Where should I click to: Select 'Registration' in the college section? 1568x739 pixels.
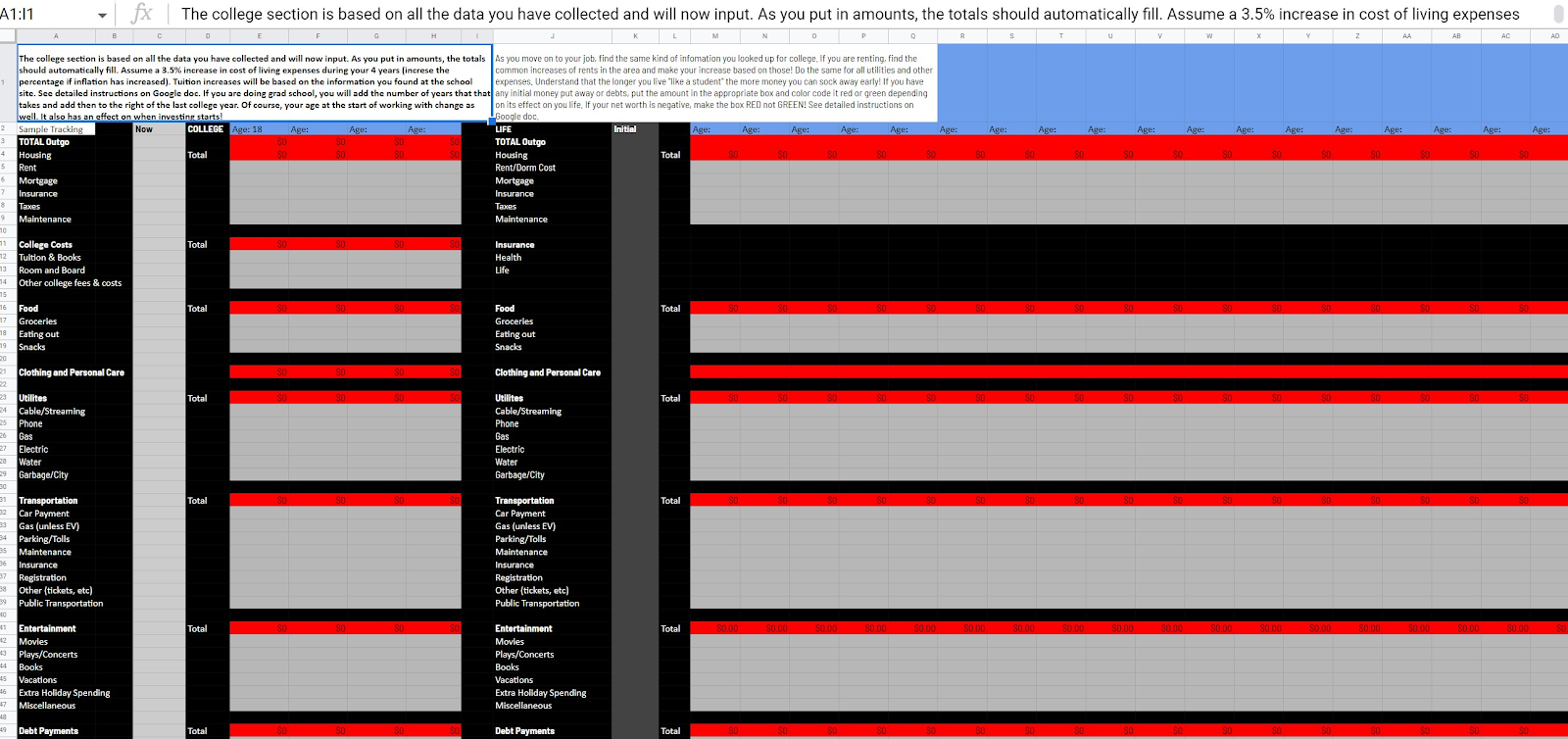pos(43,578)
